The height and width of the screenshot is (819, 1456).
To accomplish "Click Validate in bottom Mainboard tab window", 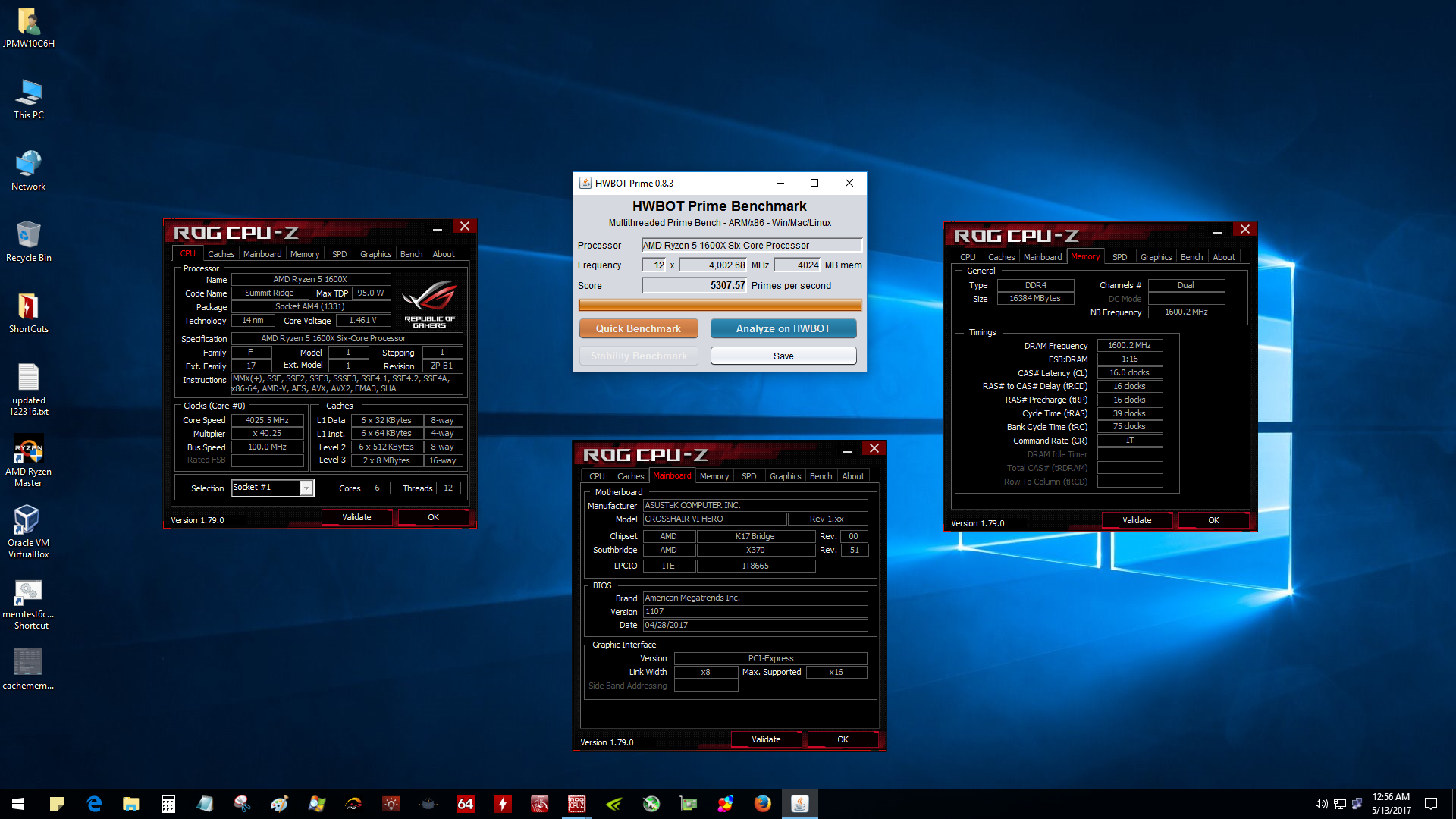I will tap(766, 739).
